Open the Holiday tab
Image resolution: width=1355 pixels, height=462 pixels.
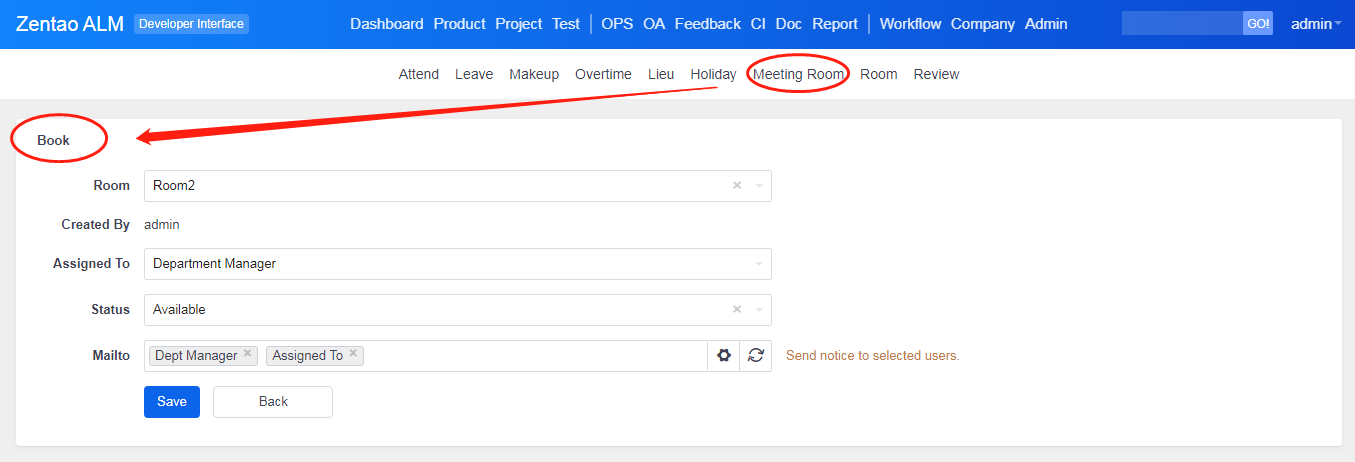[713, 74]
